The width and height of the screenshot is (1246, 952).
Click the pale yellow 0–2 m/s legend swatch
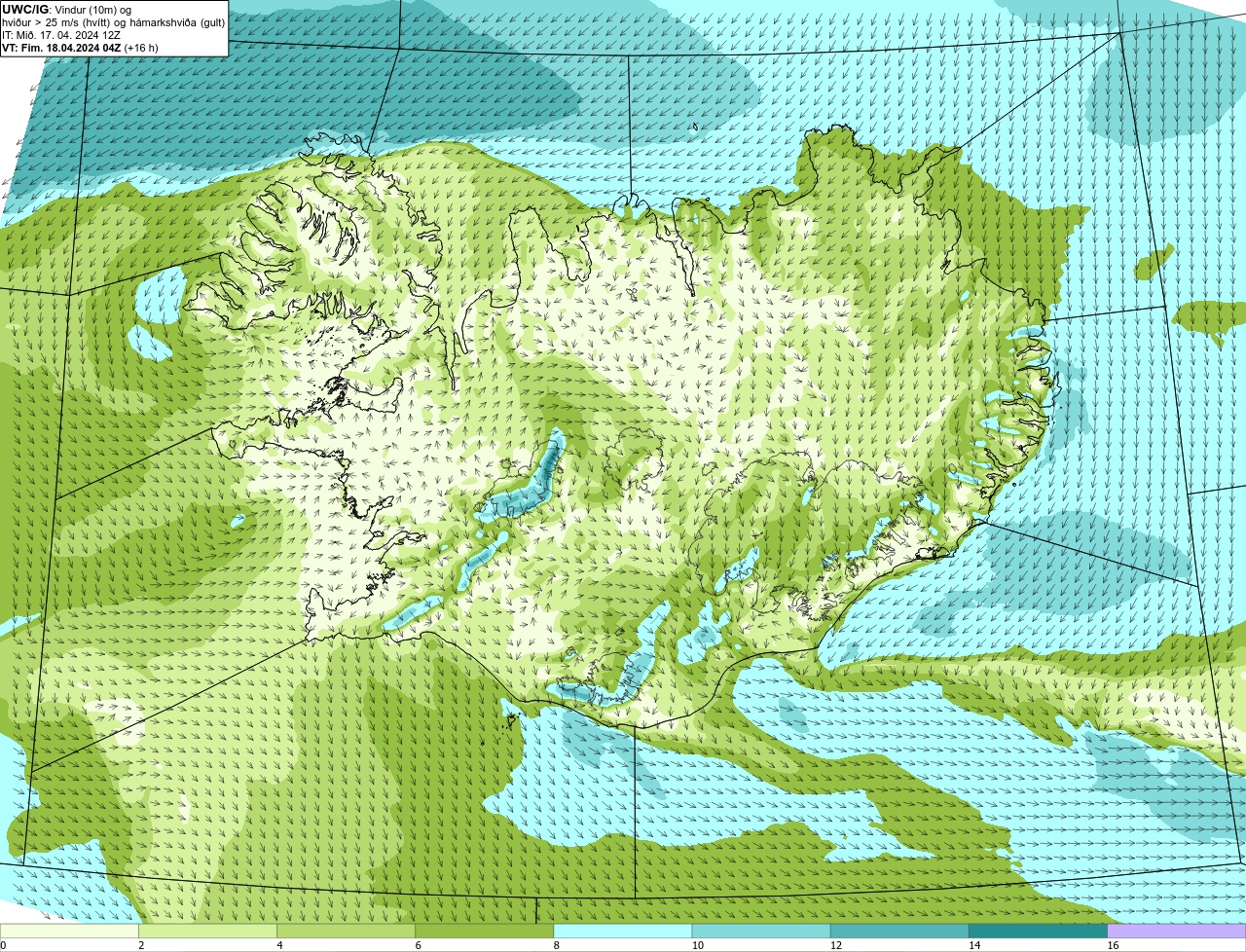point(70,931)
